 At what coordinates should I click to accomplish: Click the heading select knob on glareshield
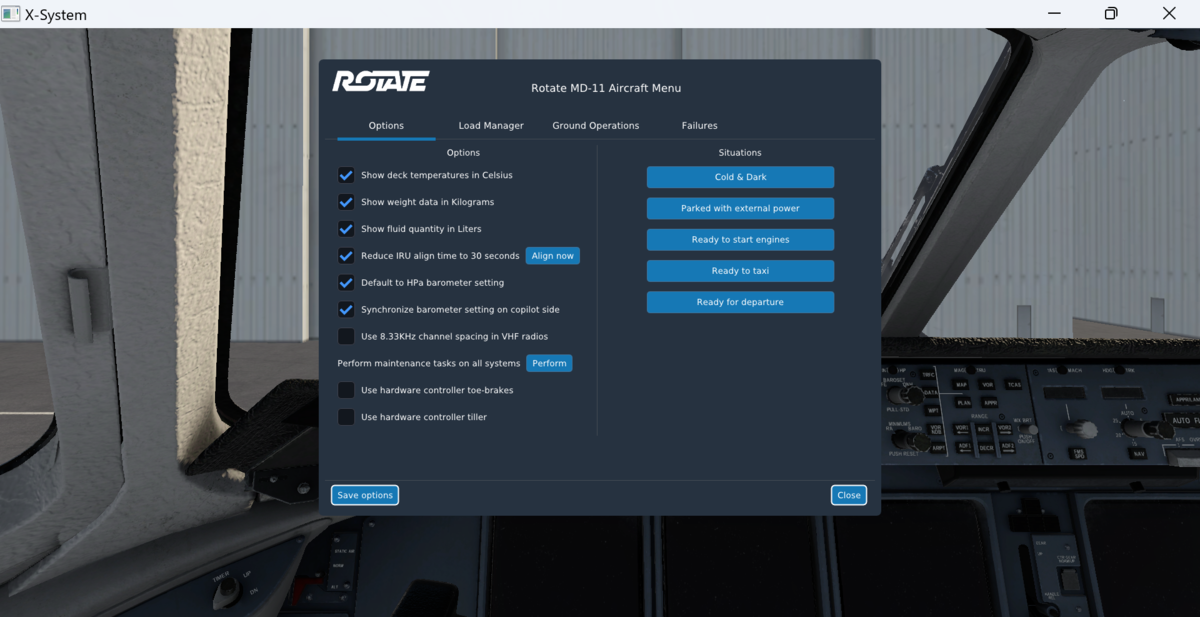pyautogui.click(x=1146, y=428)
